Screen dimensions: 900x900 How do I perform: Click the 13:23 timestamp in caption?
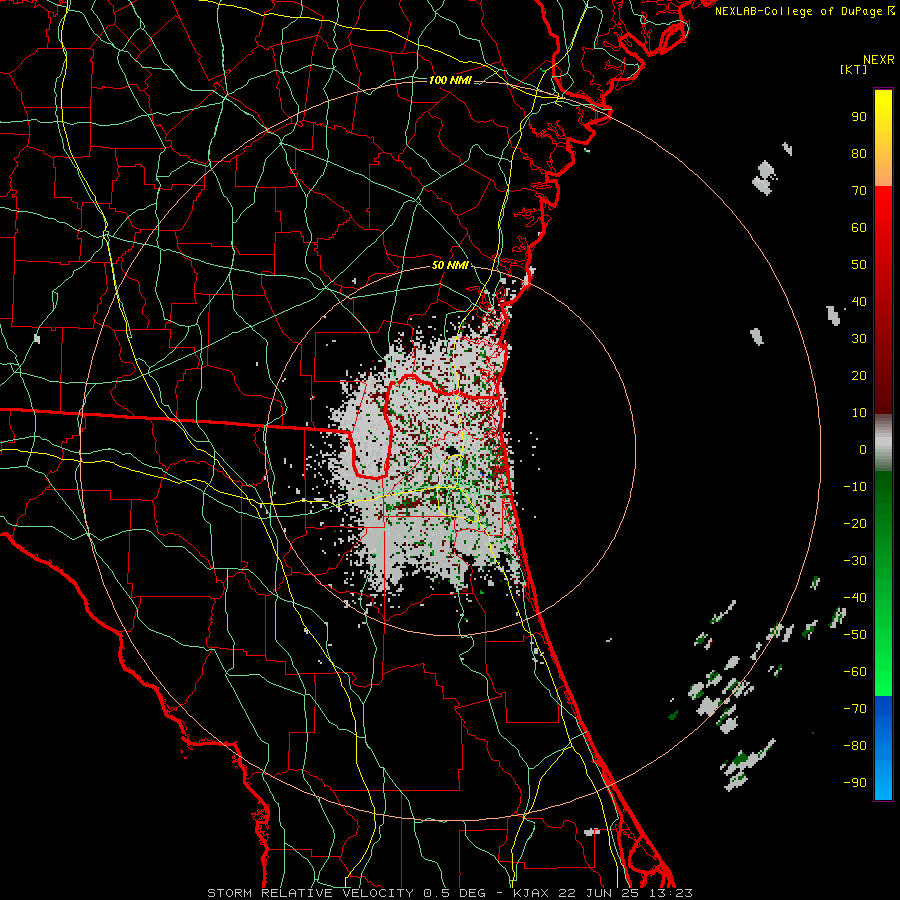click(x=671, y=893)
